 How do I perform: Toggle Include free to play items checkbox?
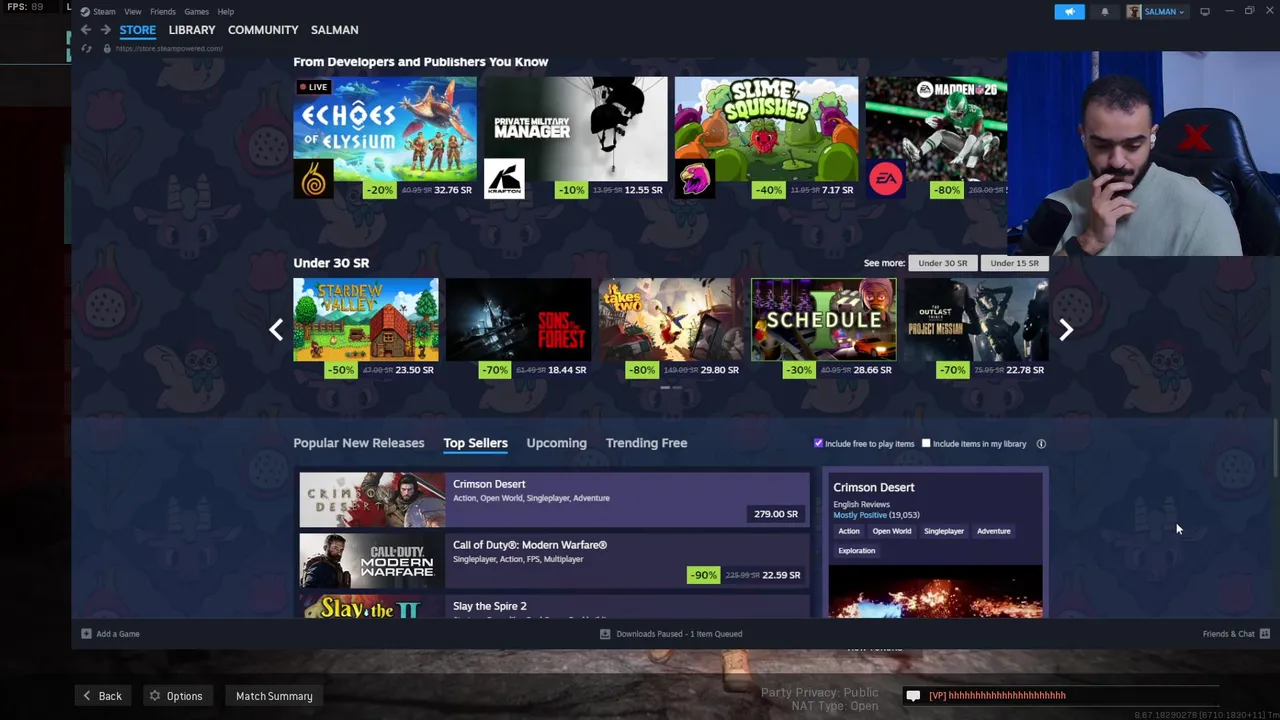818,444
